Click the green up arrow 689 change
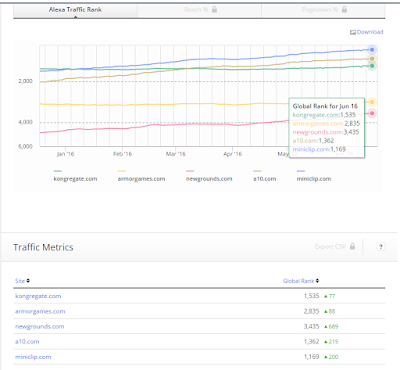Image resolution: width=400 pixels, height=370 pixels. click(x=331, y=327)
